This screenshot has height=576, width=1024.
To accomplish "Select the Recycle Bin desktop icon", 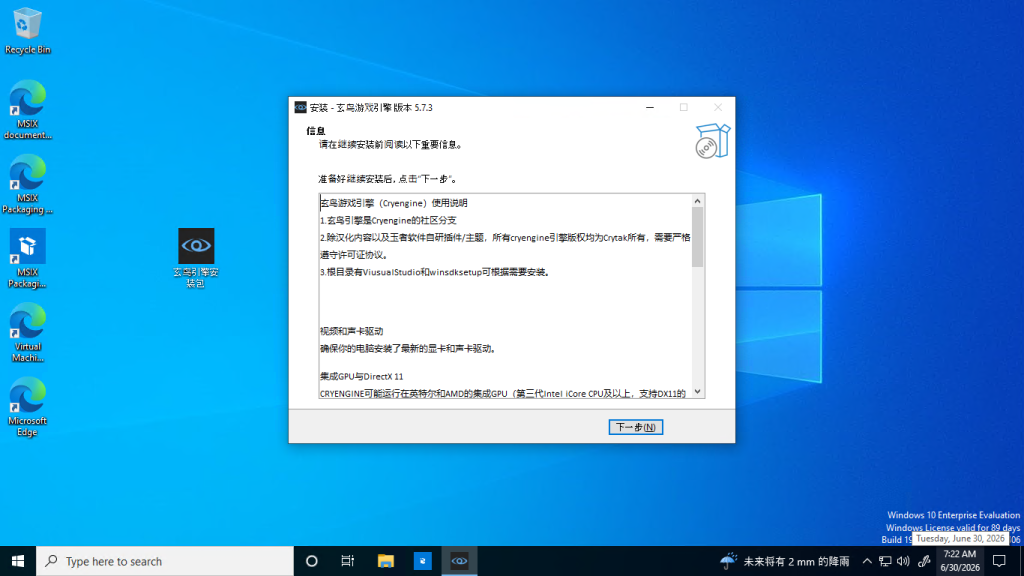I will click(27, 31).
